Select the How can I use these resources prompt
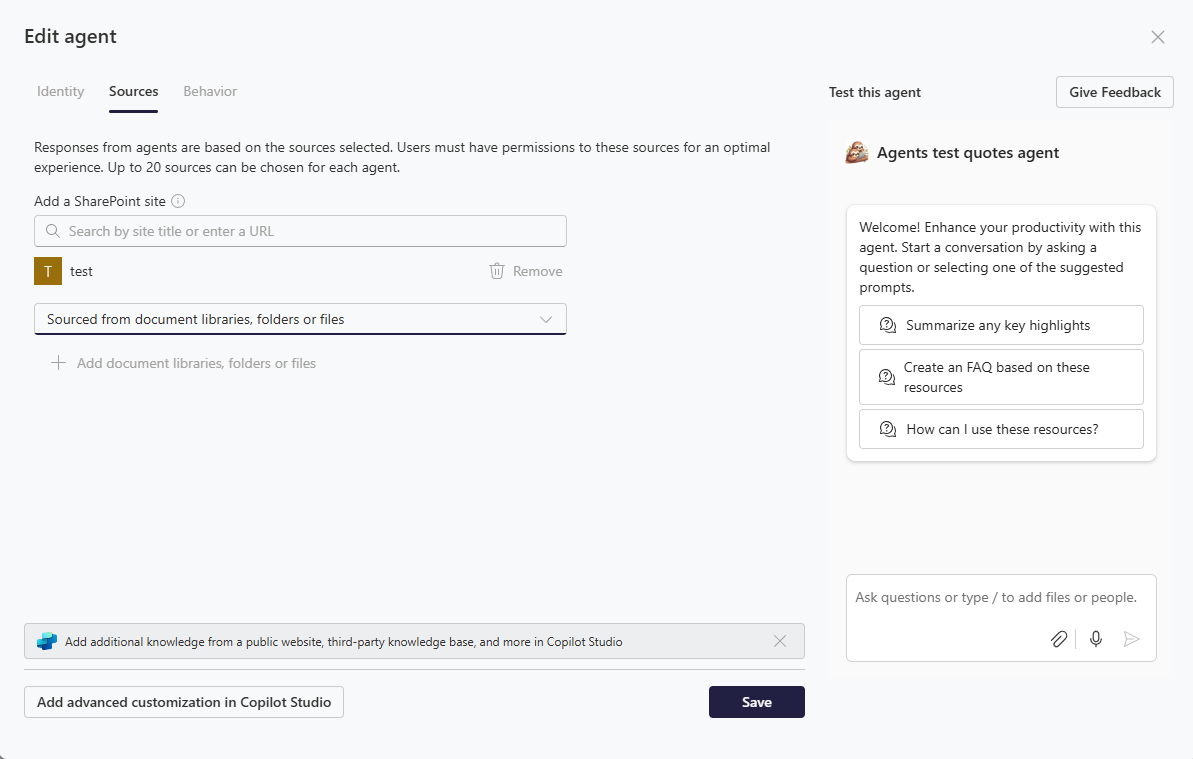This screenshot has height=759, width=1193. point(1001,429)
